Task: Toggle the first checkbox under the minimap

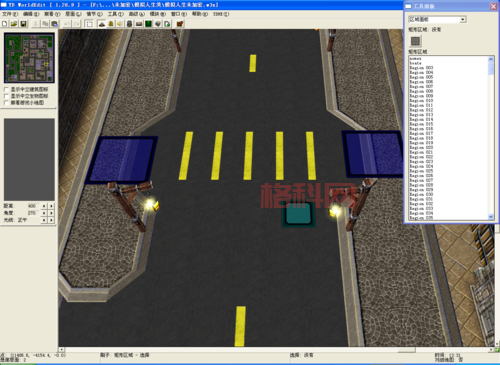Action: tap(6, 90)
